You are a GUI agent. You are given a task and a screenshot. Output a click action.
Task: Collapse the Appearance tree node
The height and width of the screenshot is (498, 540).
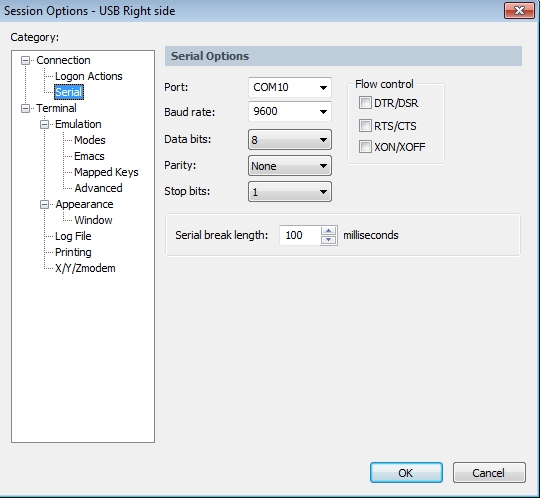tap(44, 205)
